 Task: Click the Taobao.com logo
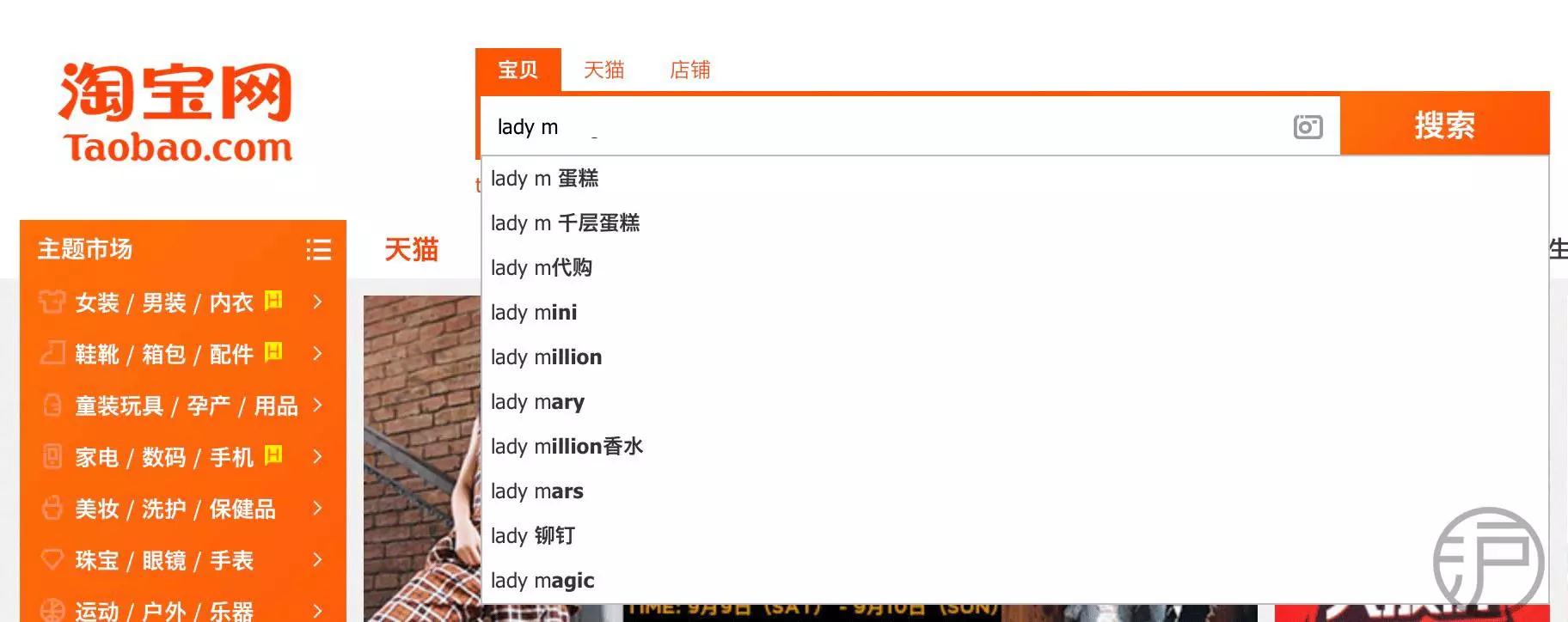click(x=176, y=113)
